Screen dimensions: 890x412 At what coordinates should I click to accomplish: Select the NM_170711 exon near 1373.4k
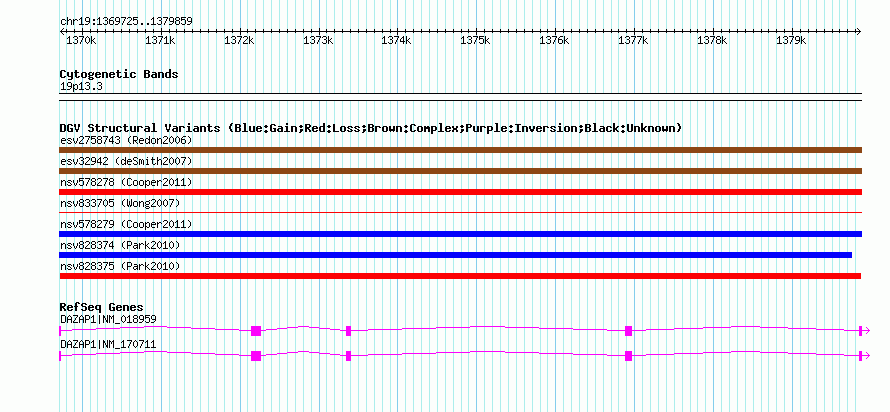click(349, 356)
